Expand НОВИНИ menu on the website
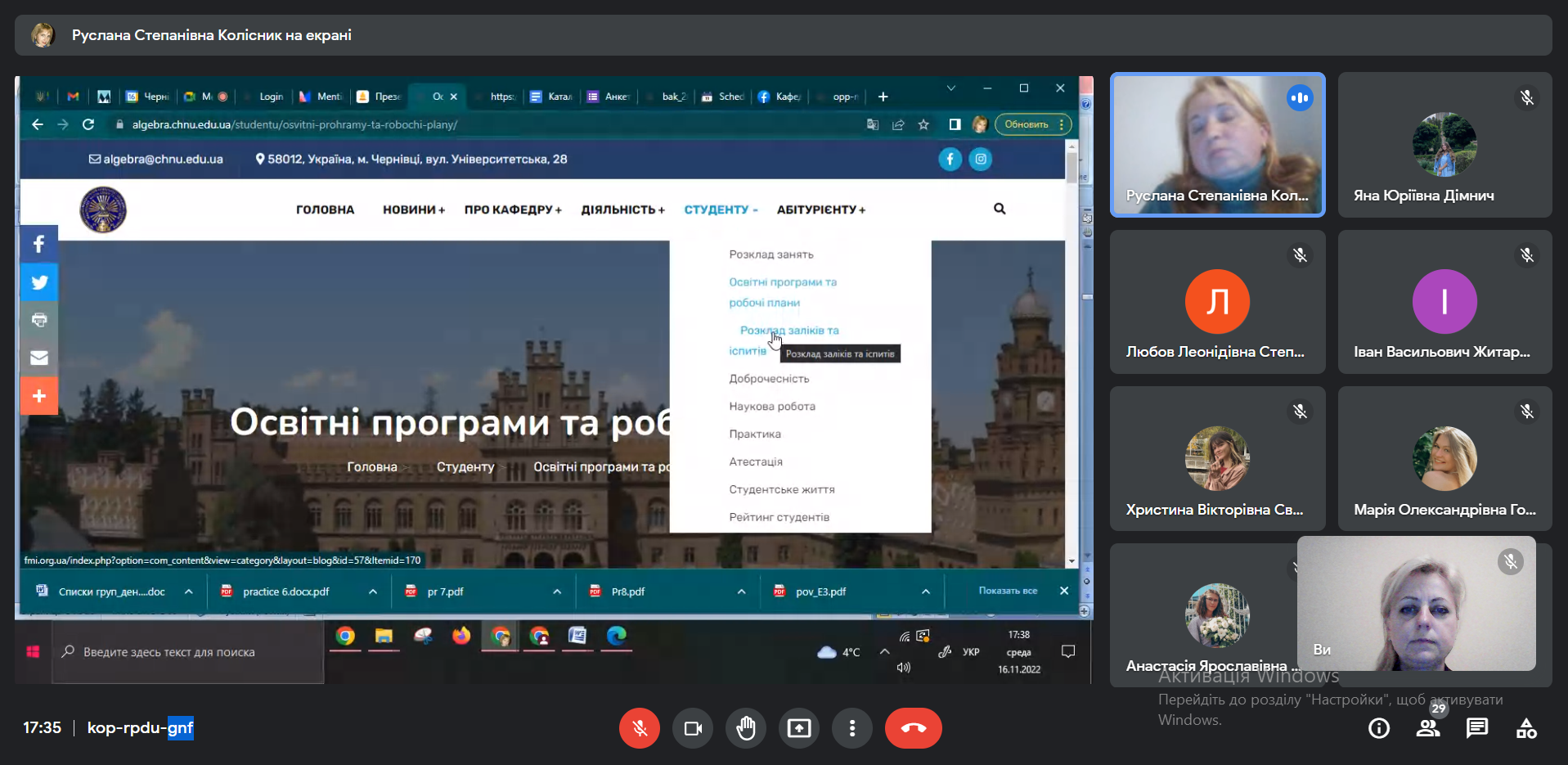Viewport: 1568px width, 765px height. pos(414,210)
